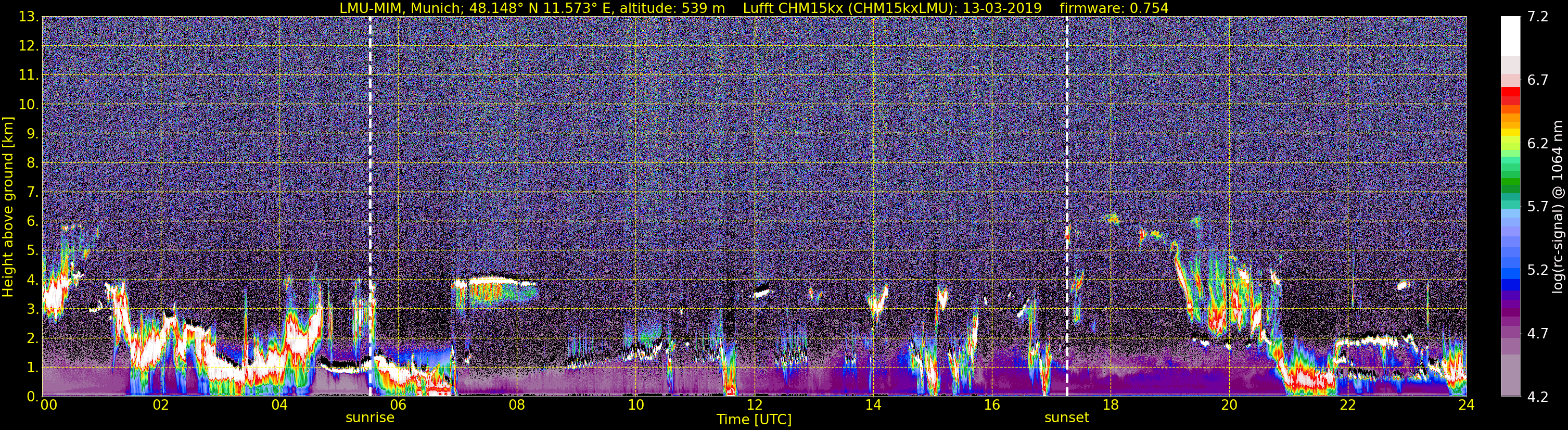
Task: Click the height axis tick '12.'
Action: 29,46
